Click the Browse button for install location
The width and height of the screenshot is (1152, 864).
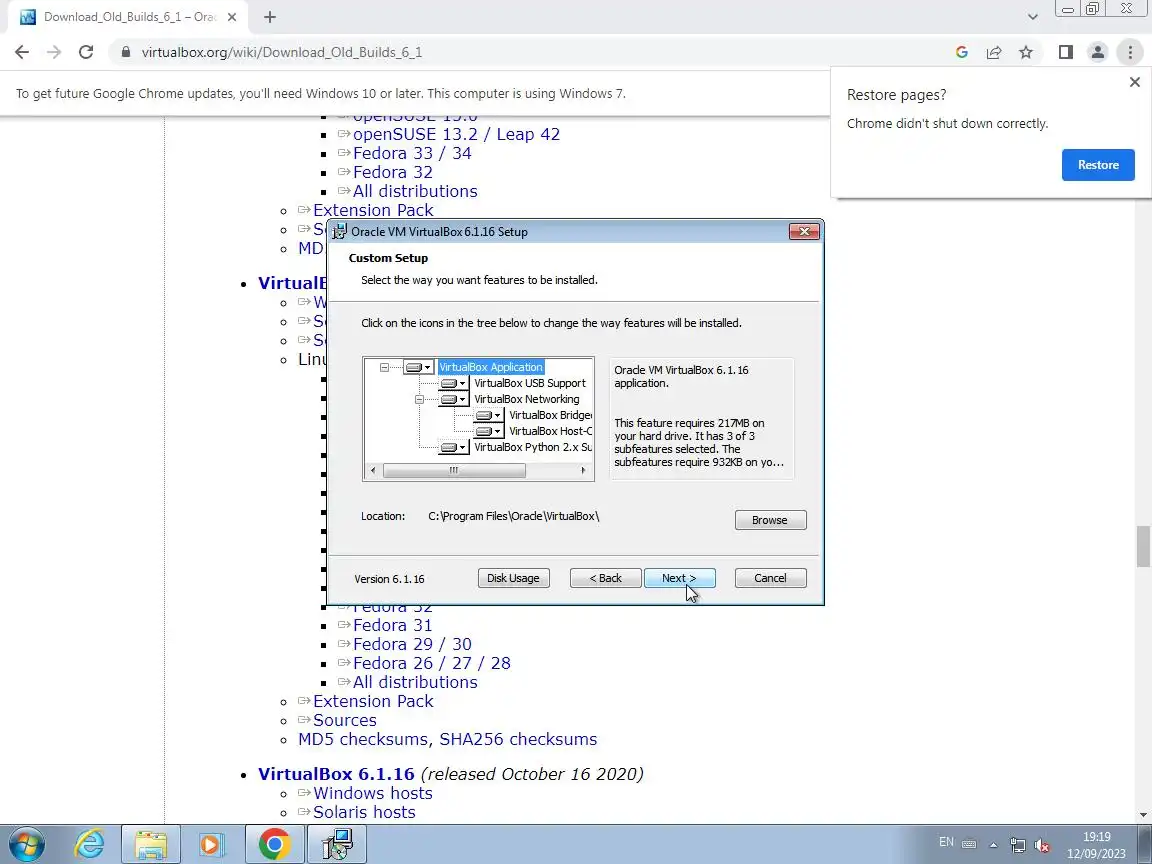[x=770, y=520]
